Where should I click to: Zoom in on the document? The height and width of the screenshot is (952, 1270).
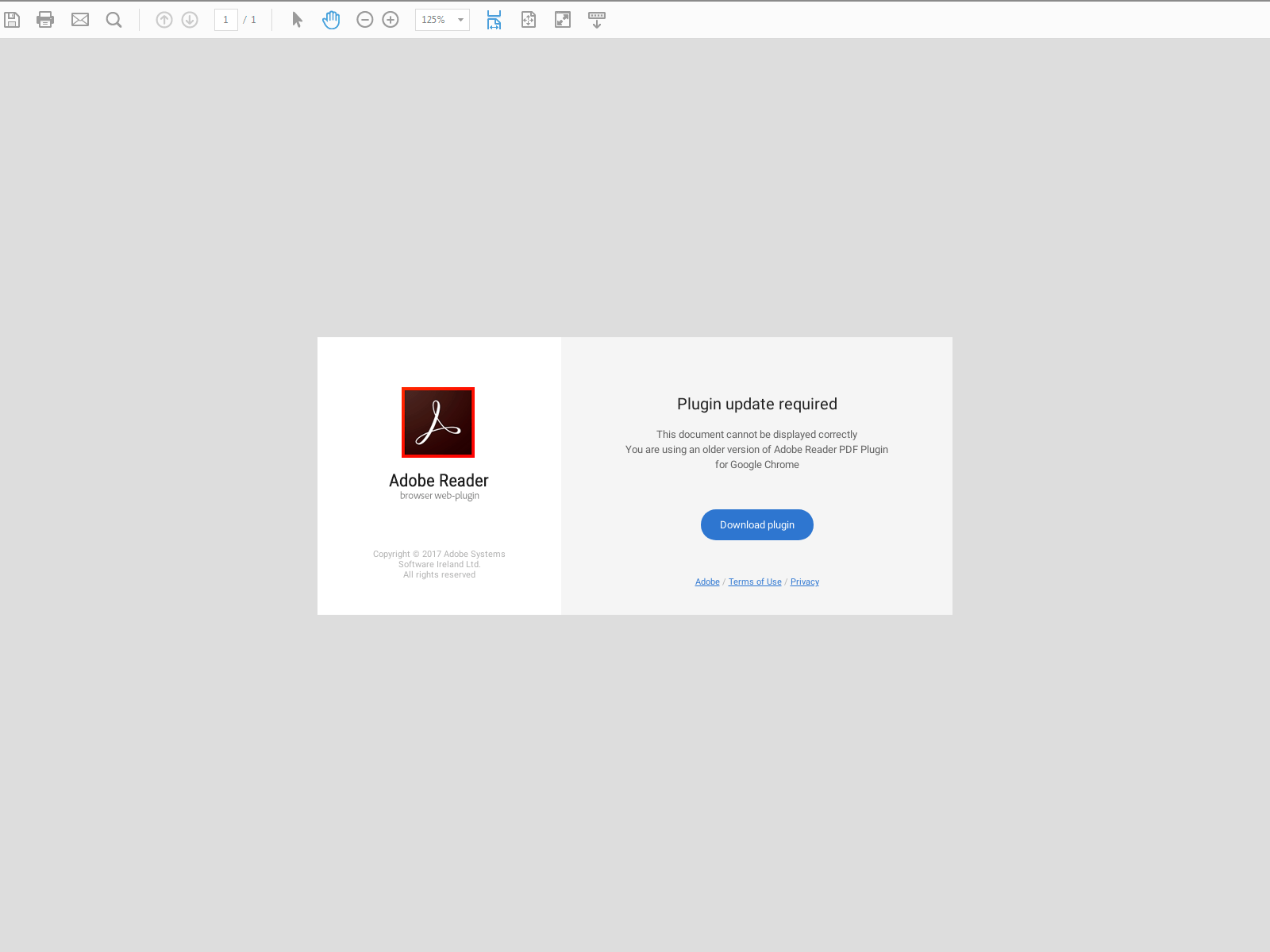point(389,19)
